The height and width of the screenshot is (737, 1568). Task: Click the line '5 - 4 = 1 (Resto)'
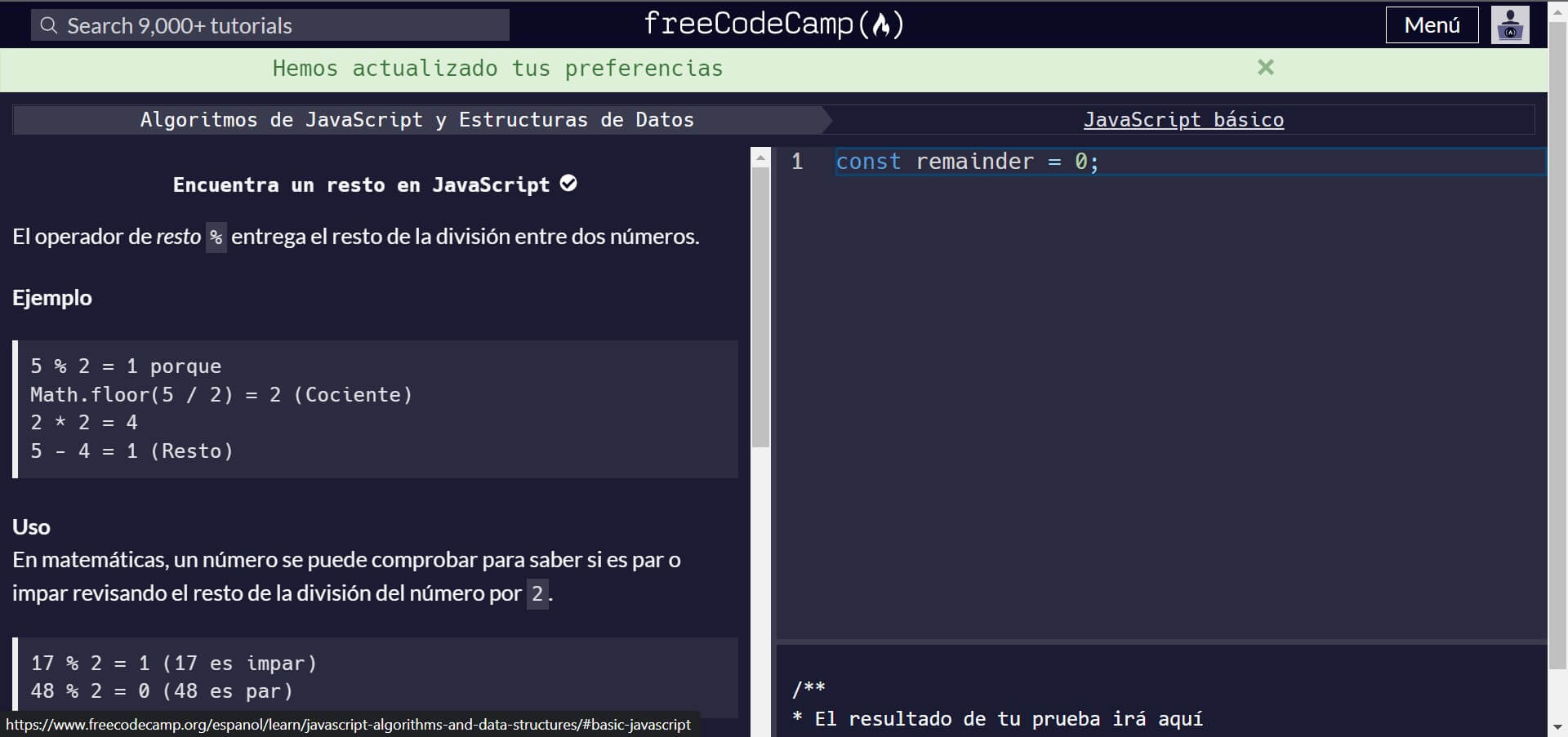tap(131, 451)
